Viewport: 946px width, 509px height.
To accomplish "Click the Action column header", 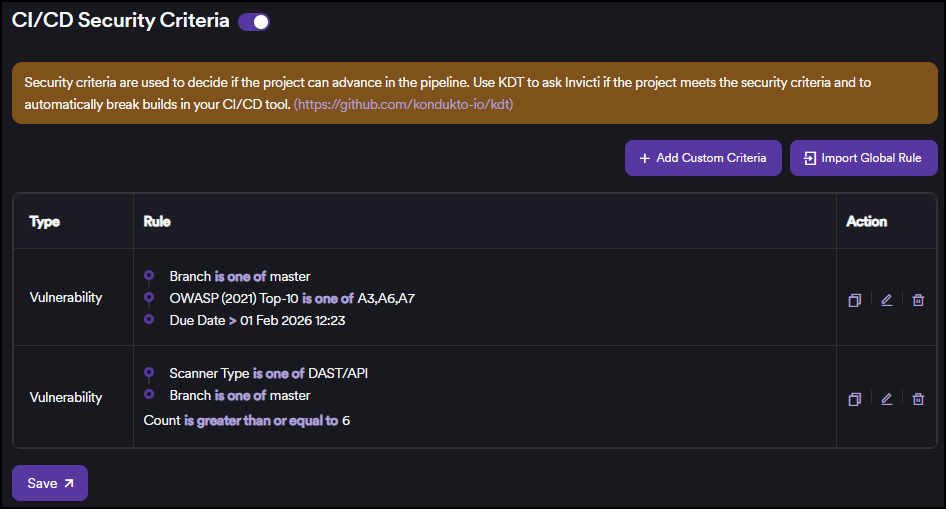I will 866,221.
